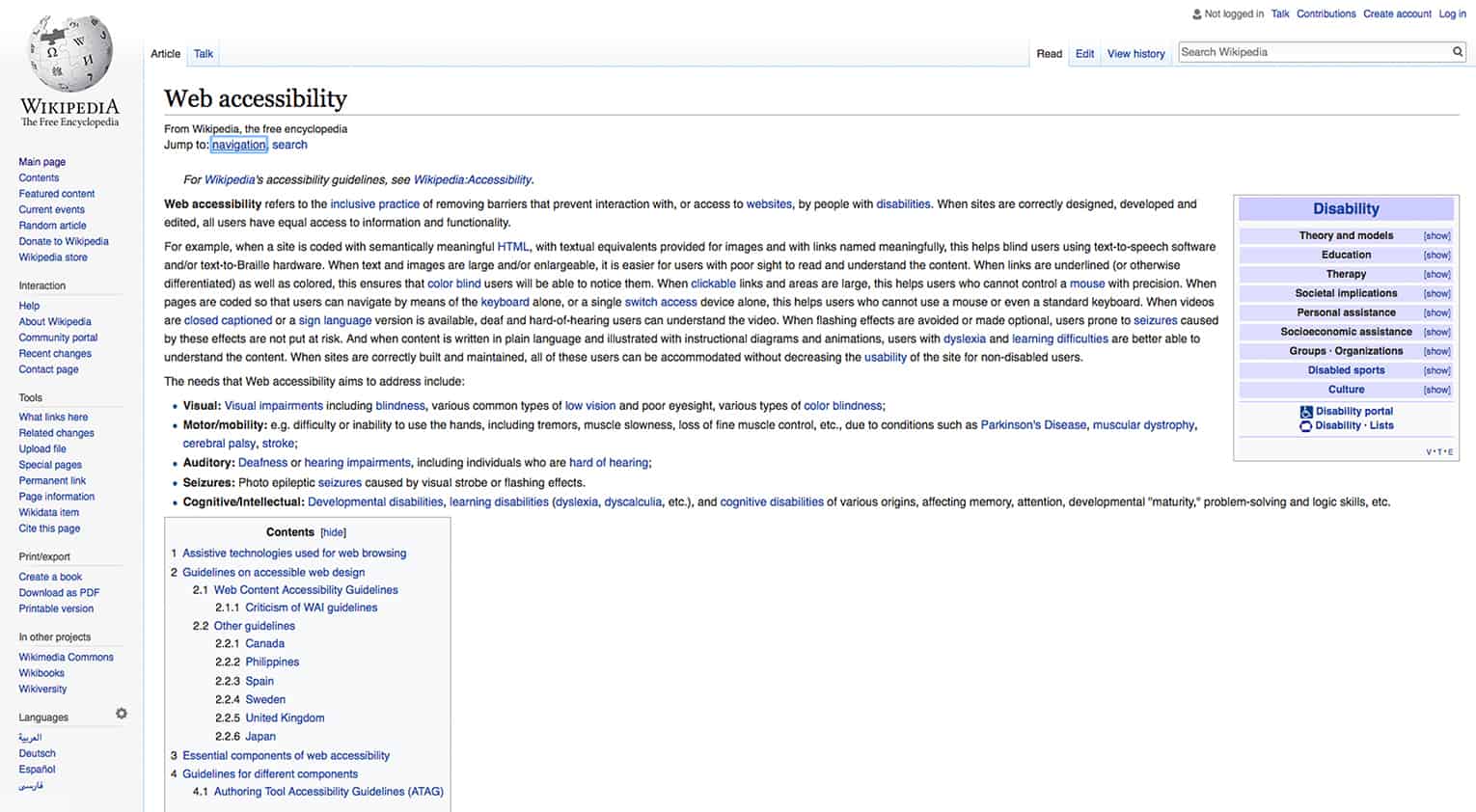Screen dimensions: 1476x812
Task: Open the user Talk link at top
Action: 1280,14
